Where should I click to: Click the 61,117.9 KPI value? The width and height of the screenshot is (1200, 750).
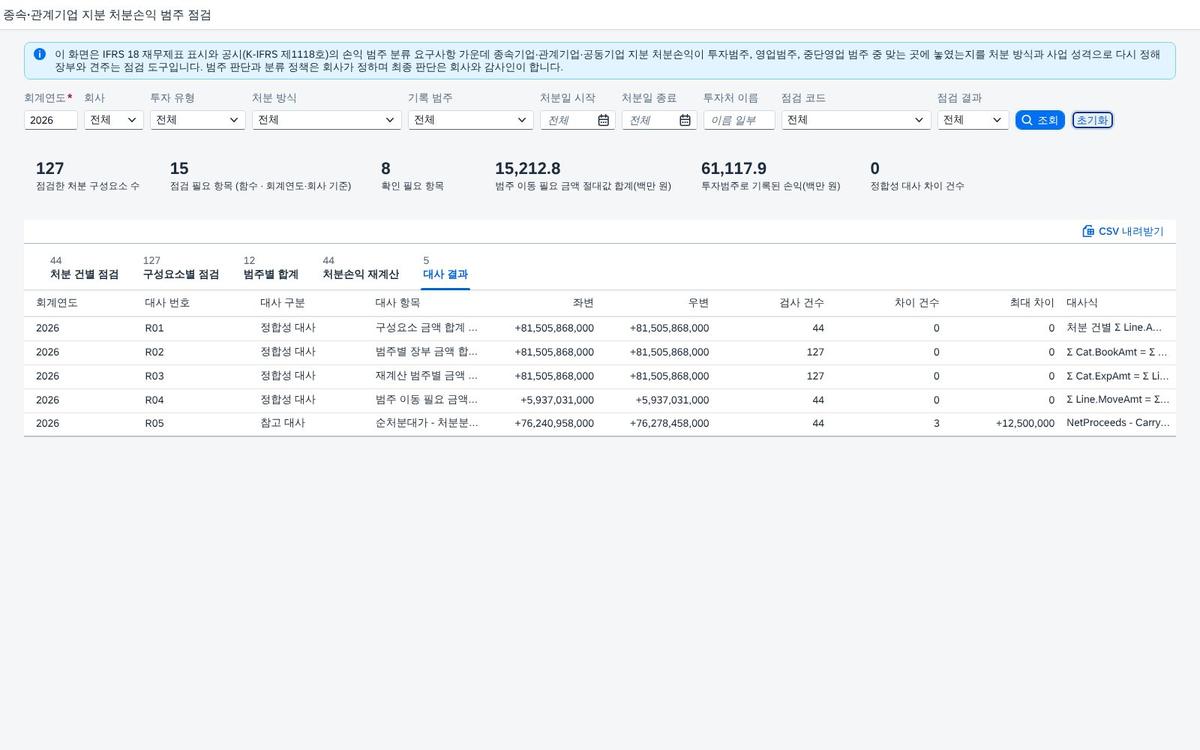pyautogui.click(x=734, y=169)
